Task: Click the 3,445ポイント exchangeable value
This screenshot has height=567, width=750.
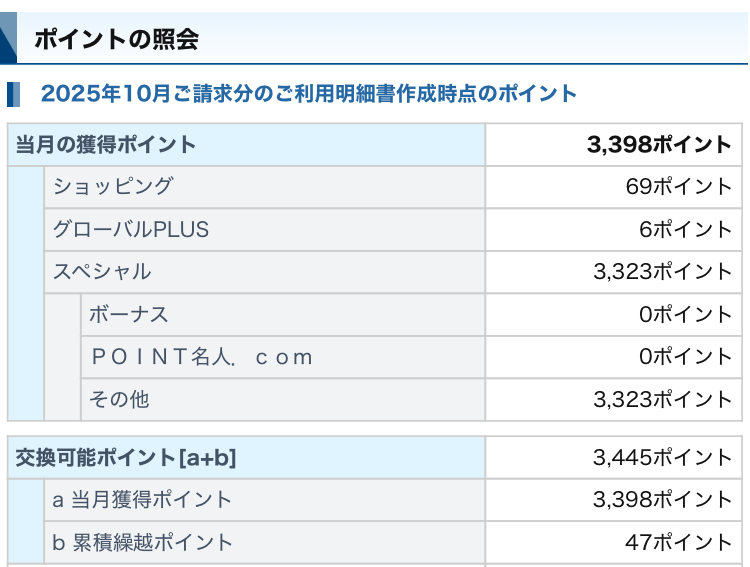Action: [662, 458]
